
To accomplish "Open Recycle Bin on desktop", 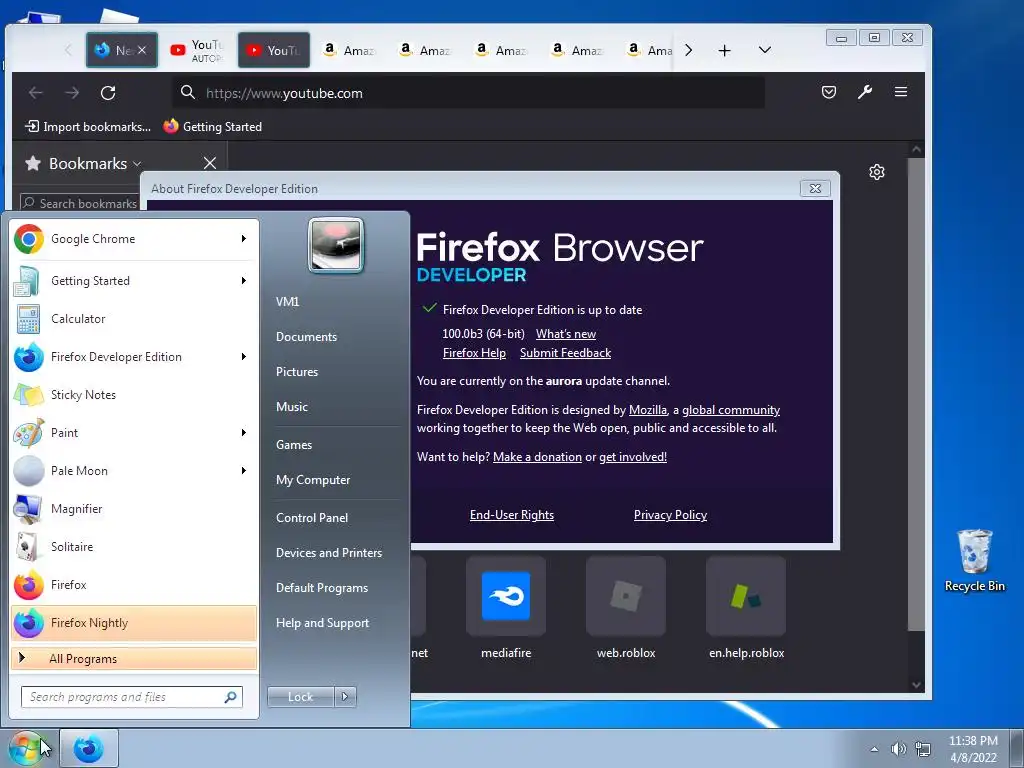I will (x=974, y=560).
